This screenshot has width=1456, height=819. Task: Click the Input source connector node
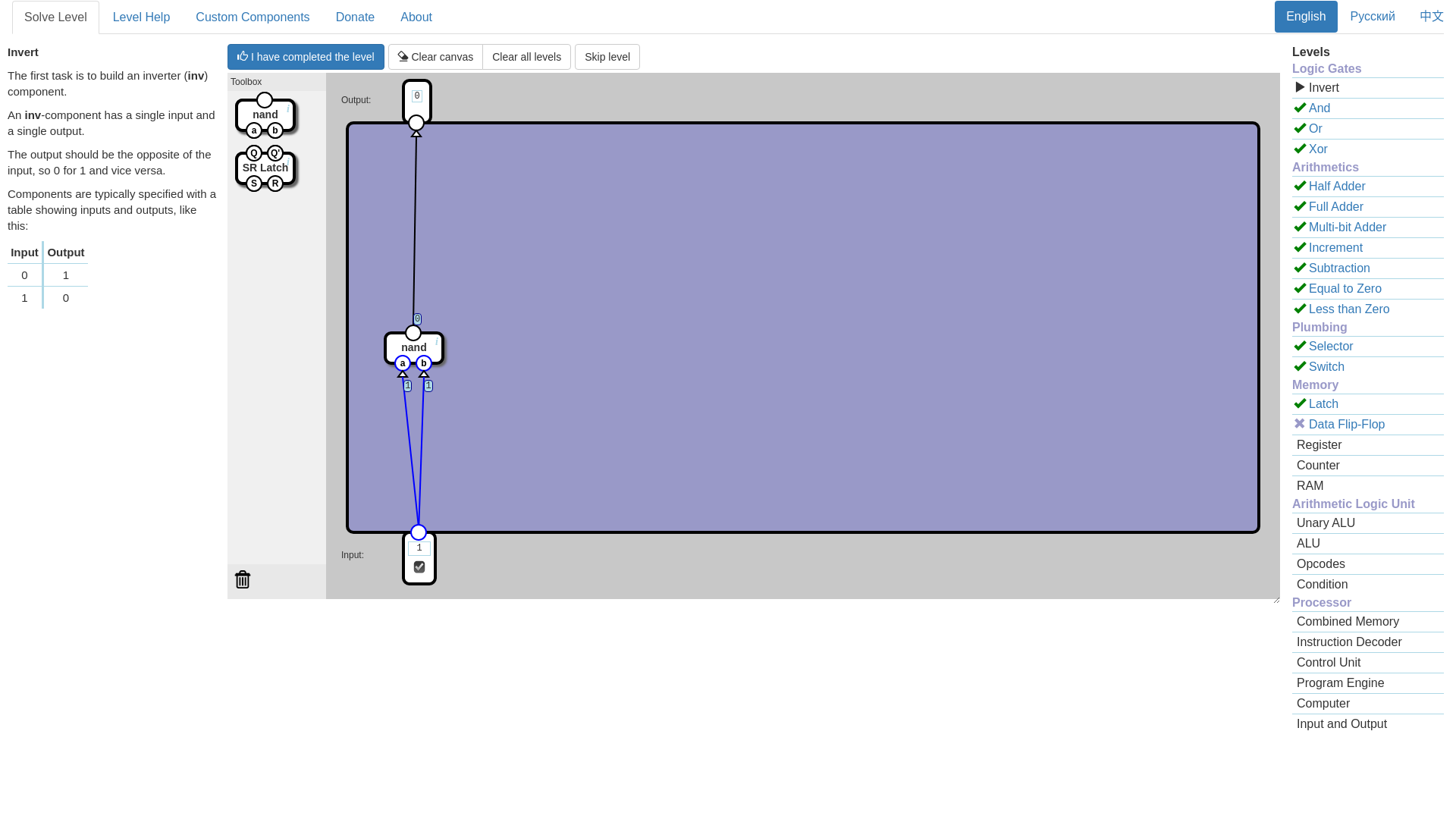point(419,532)
